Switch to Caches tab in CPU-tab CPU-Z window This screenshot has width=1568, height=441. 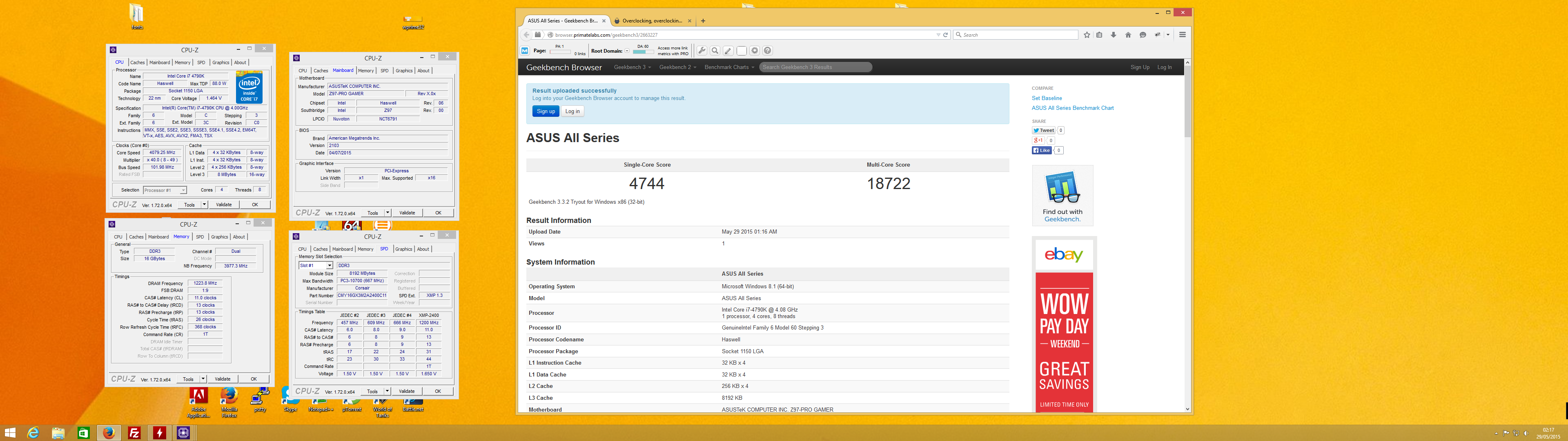click(138, 63)
